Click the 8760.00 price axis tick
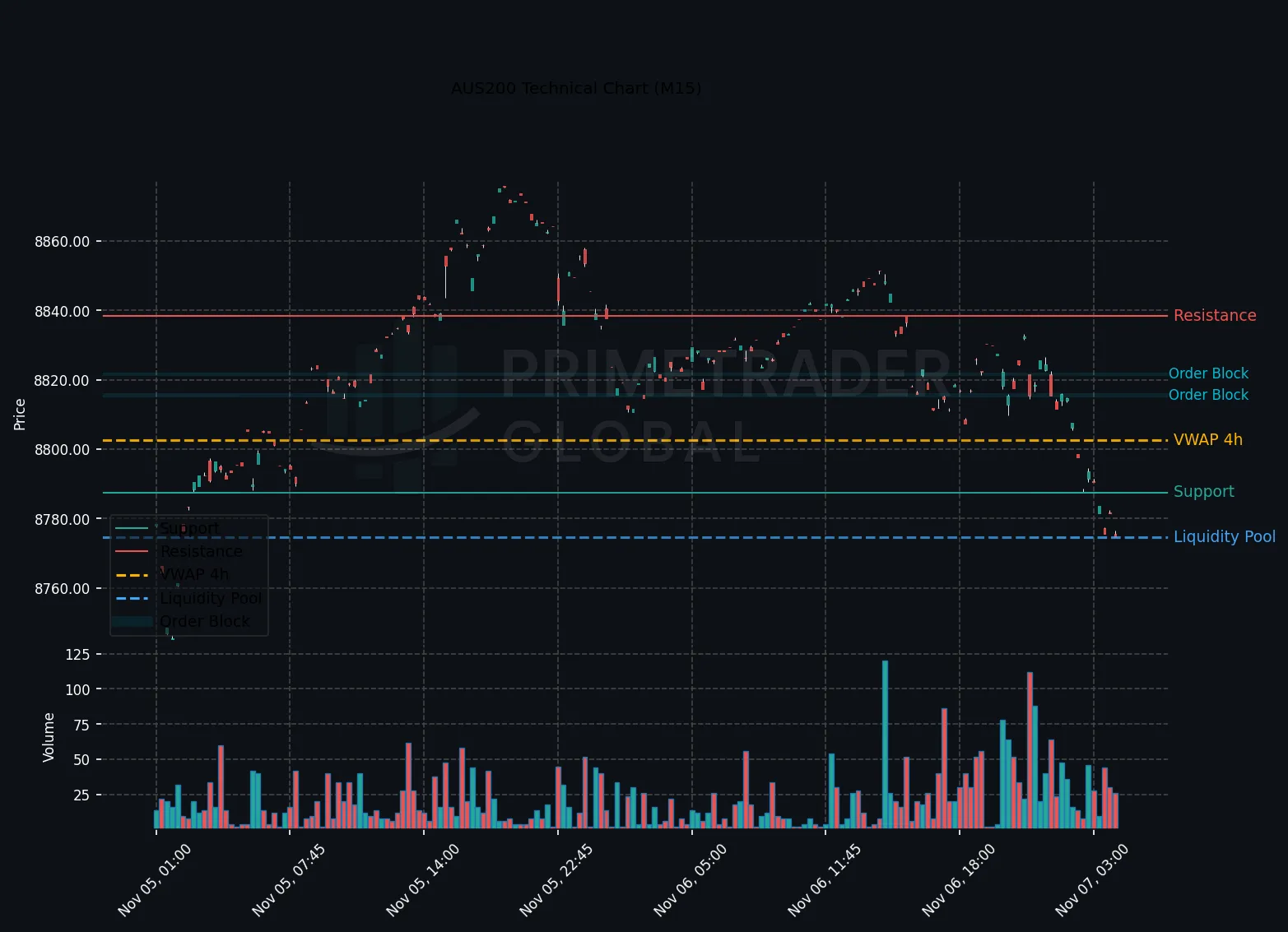Screen dimensions: 1288x932 tap(62, 589)
